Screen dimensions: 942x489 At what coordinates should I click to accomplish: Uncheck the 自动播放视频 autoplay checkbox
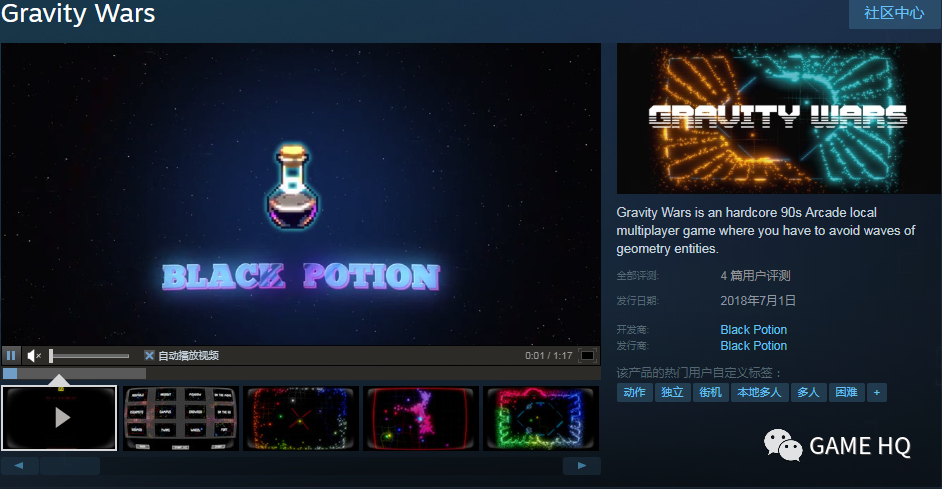click(x=150, y=356)
